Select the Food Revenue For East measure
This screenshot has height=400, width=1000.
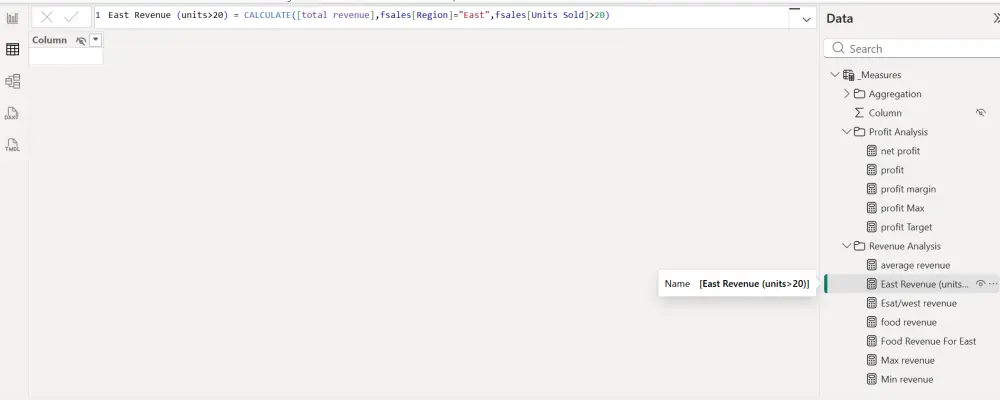[929, 341]
